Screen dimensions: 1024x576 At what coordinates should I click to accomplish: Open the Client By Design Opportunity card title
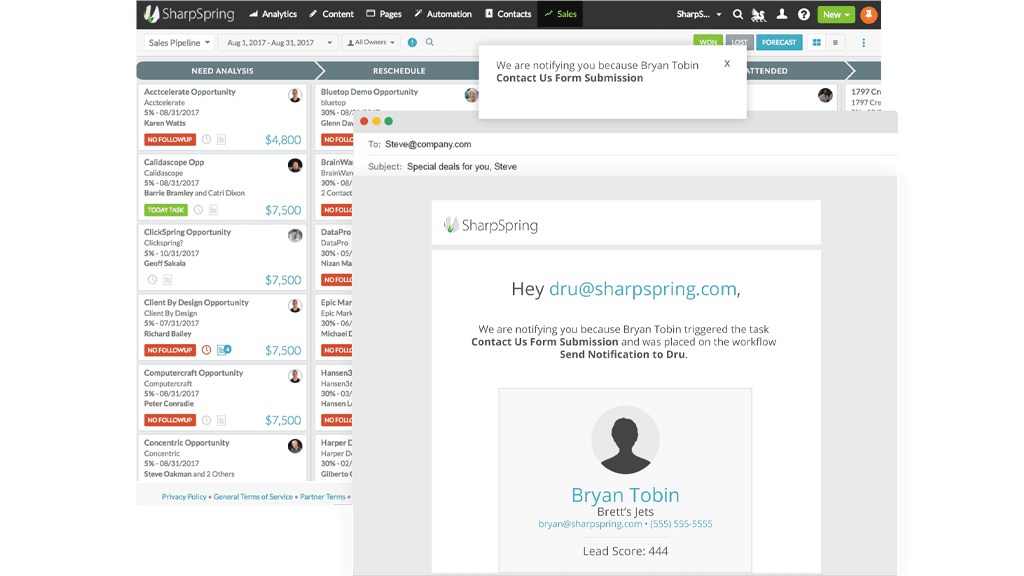click(196, 302)
